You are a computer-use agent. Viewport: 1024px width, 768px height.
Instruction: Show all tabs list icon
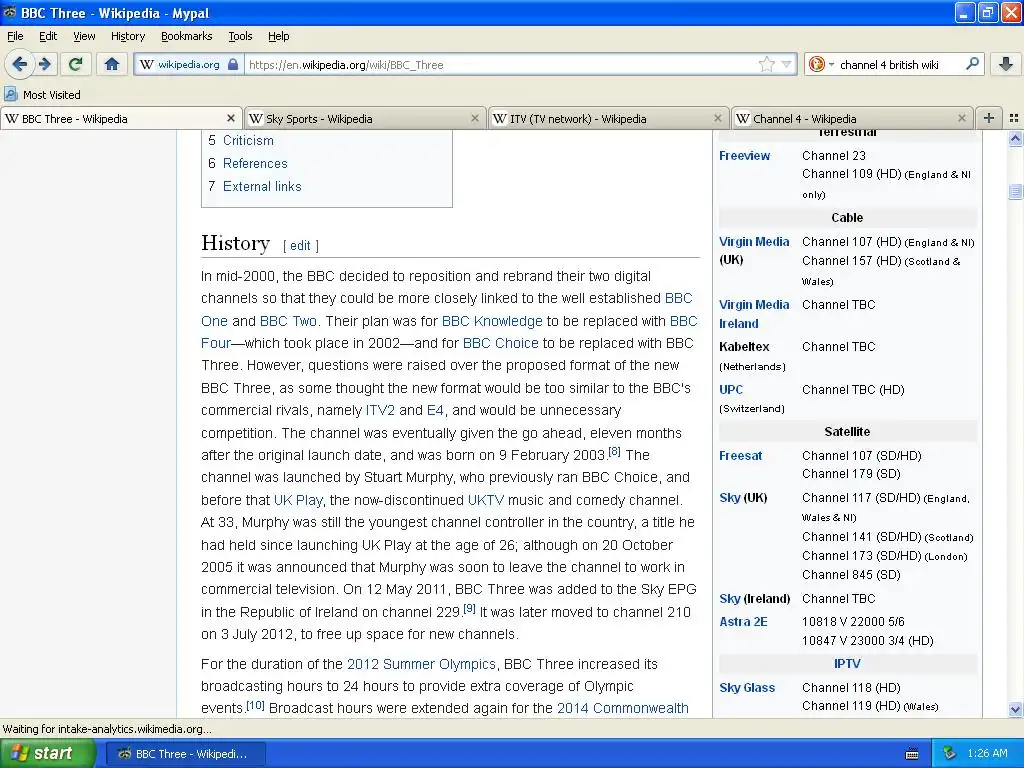click(x=1014, y=118)
